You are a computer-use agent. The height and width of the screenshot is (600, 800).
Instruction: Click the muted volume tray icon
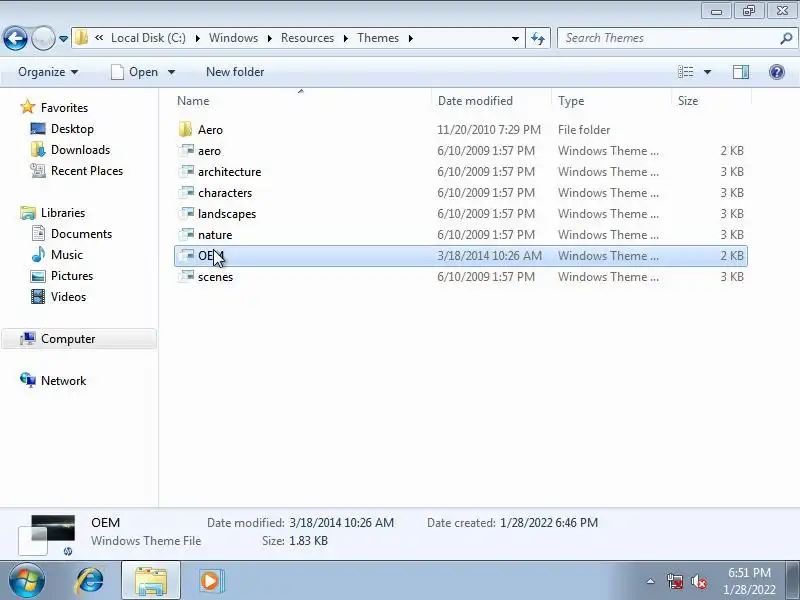[x=699, y=581]
